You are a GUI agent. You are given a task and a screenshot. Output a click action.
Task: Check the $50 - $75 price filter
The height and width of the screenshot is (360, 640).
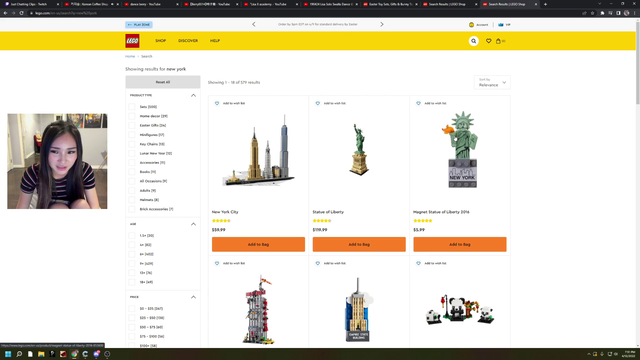click(x=132, y=327)
